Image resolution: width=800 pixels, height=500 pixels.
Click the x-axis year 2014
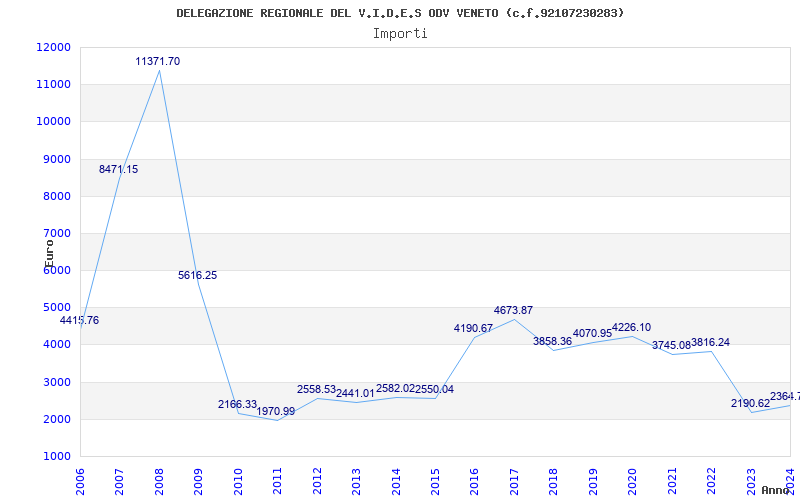pos(395,480)
